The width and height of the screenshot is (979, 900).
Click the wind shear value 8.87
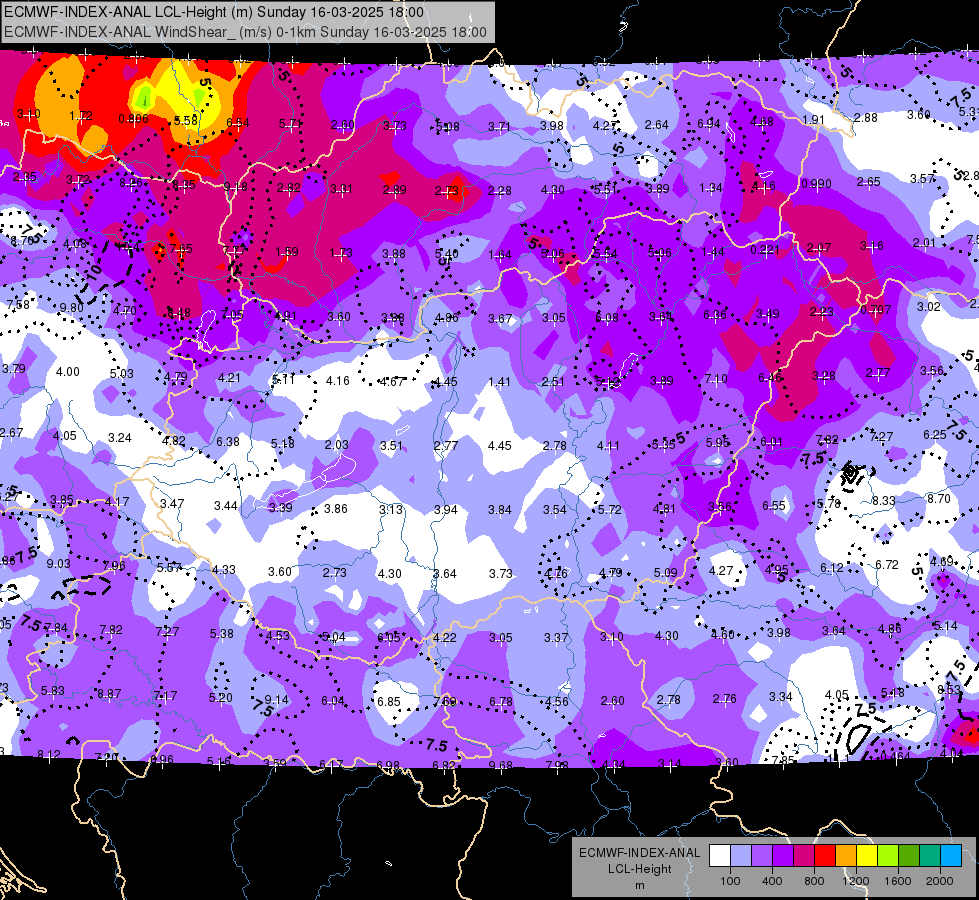[x=109, y=693]
